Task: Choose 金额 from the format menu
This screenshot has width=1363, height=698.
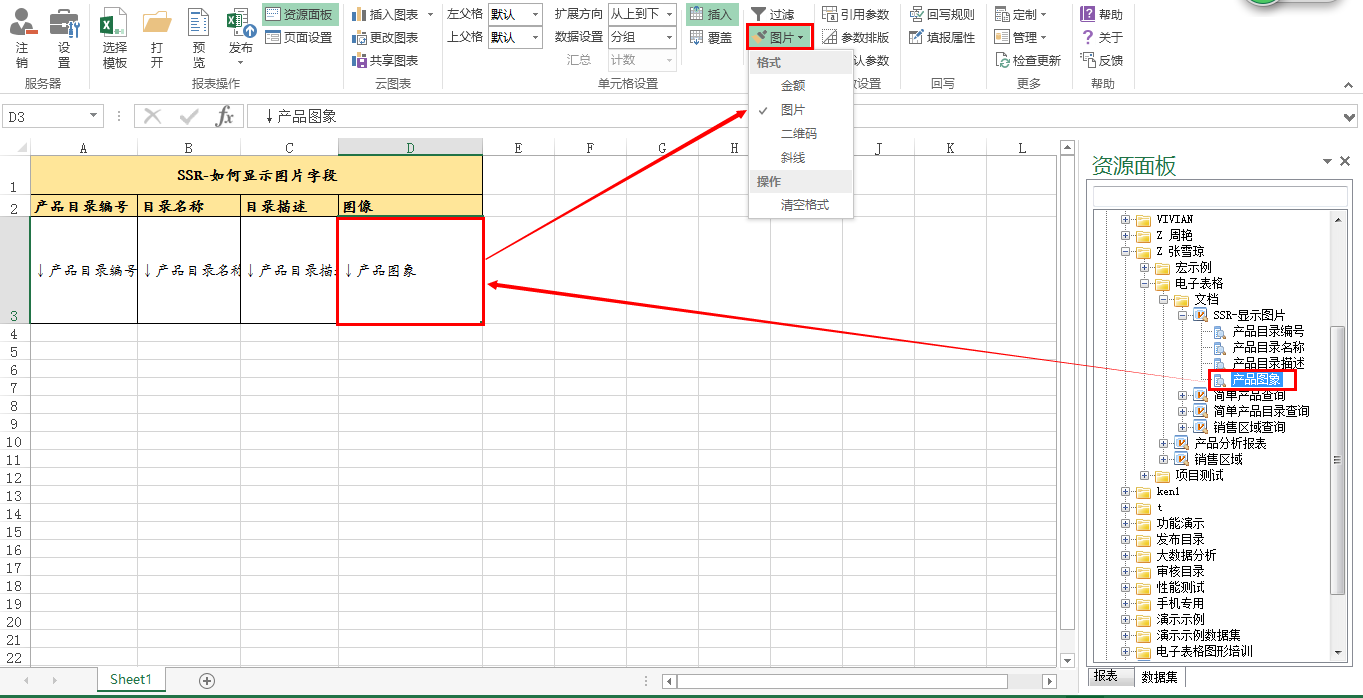Action: 793,86
